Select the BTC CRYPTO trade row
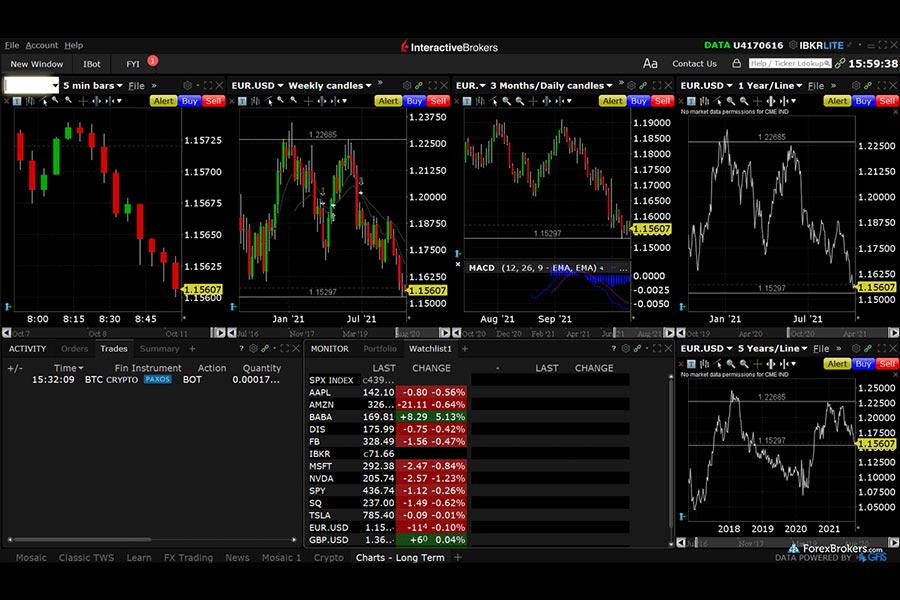Viewport: 900px width, 600px height. coord(152,380)
